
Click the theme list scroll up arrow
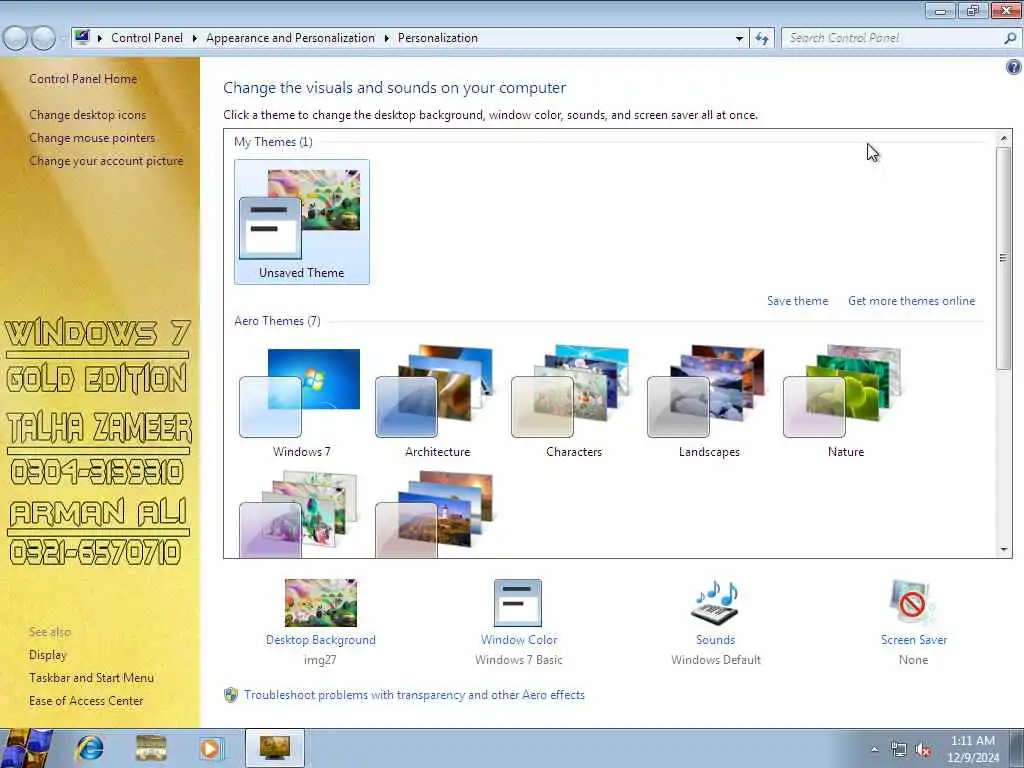(x=1004, y=138)
